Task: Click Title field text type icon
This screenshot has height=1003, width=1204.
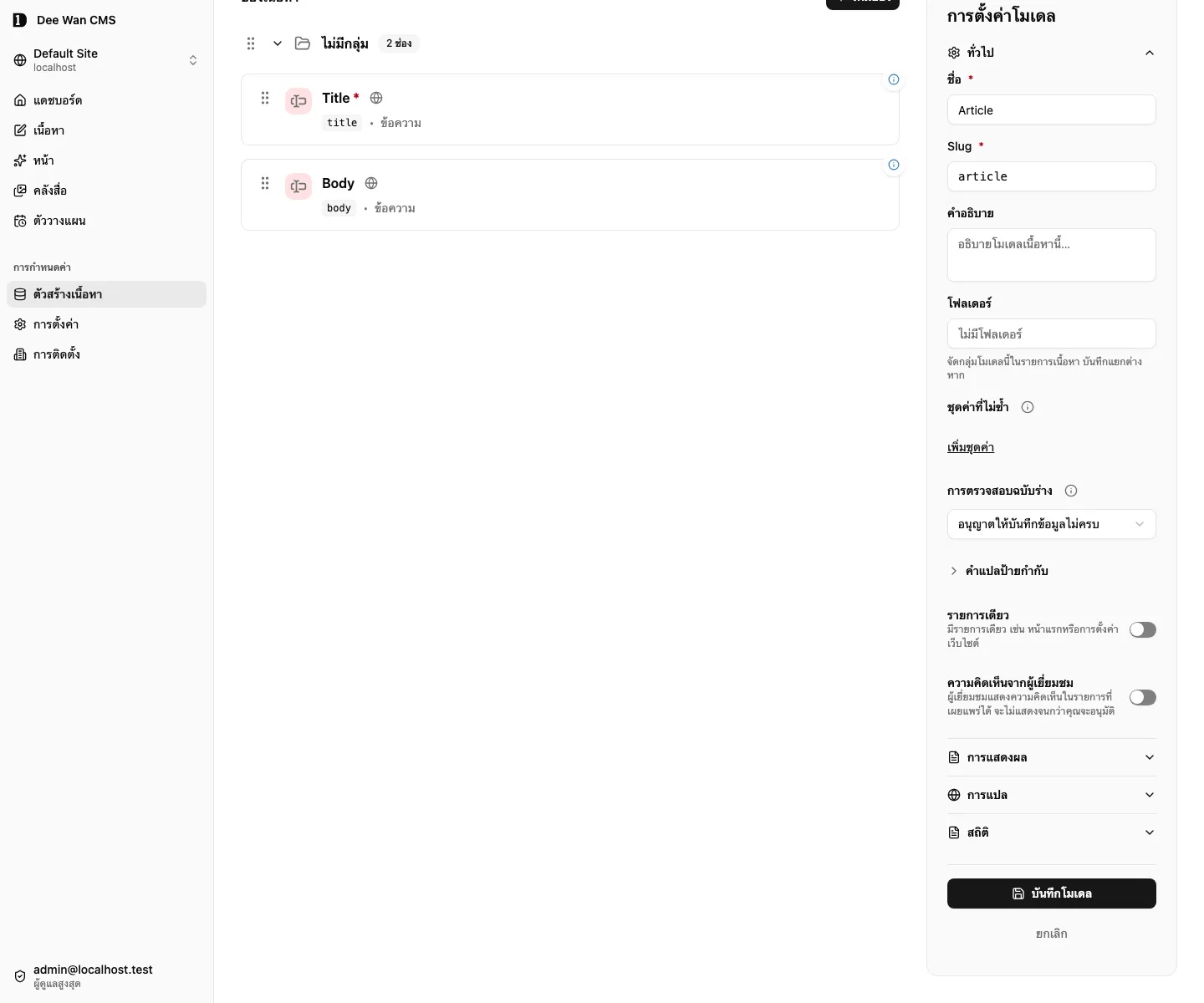Action: point(298,101)
